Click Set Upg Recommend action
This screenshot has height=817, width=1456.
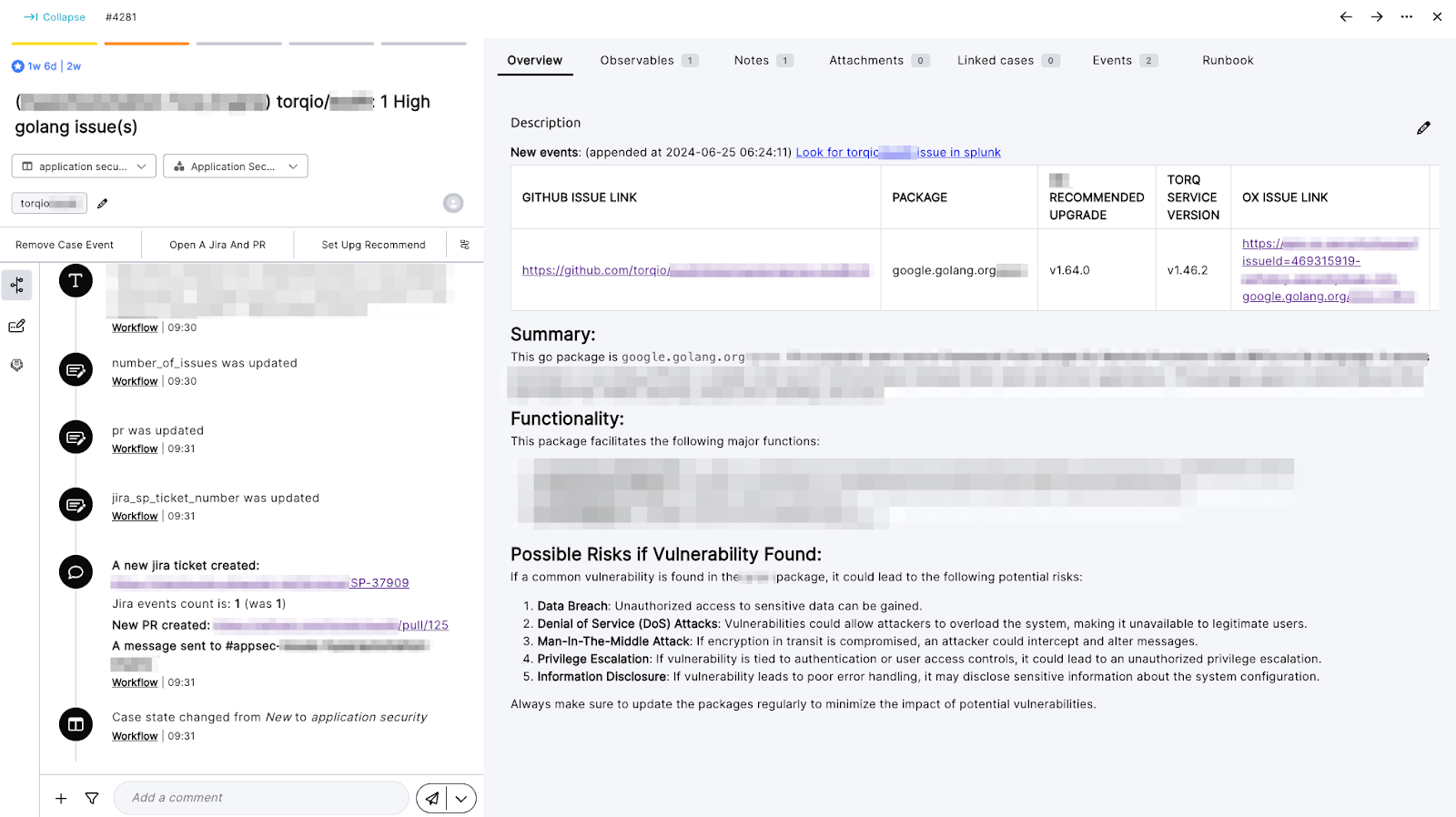(373, 245)
